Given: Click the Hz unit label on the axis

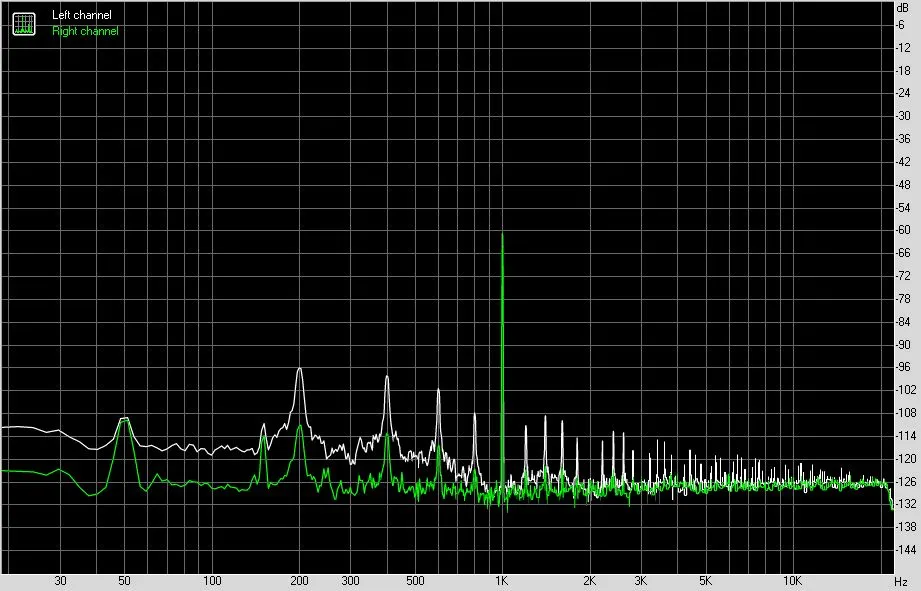Looking at the screenshot, I should [901, 582].
